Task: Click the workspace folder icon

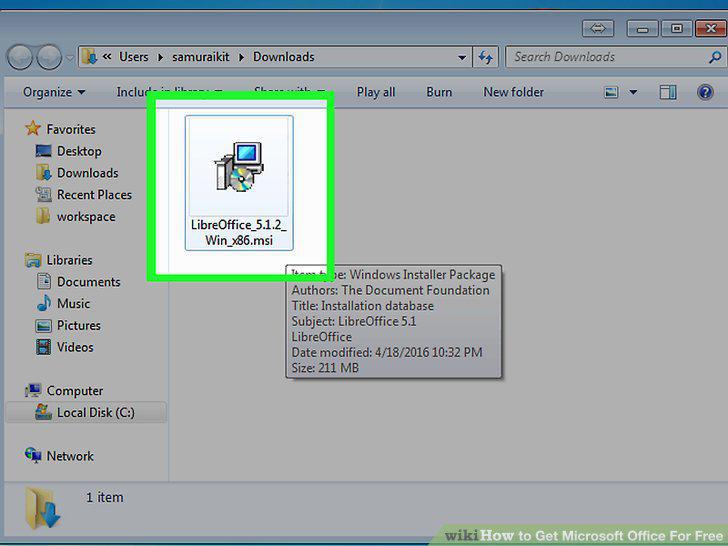Action: pyautogui.click(x=43, y=216)
